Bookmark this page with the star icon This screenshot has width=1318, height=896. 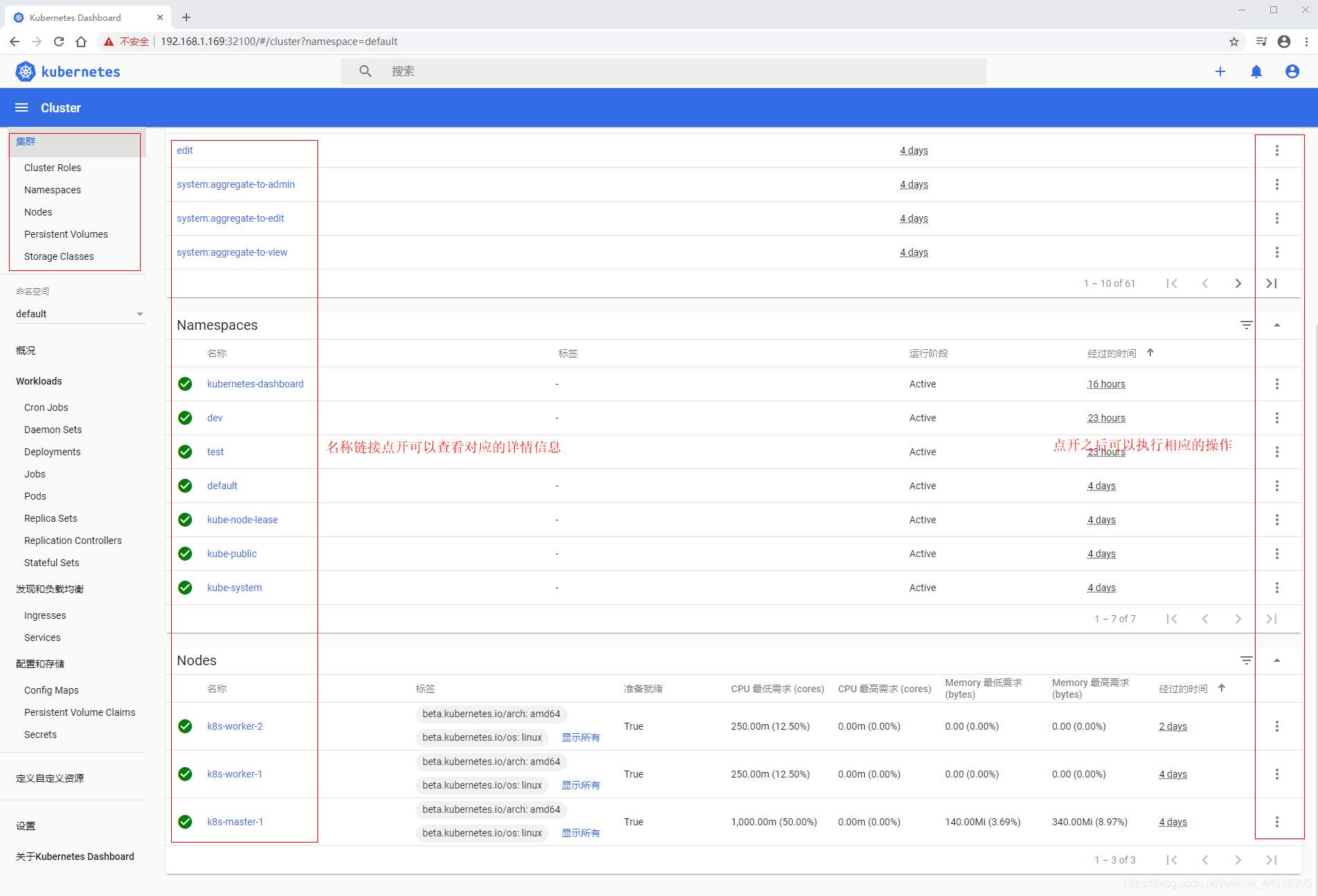pyautogui.click(x=1234, y=42)
